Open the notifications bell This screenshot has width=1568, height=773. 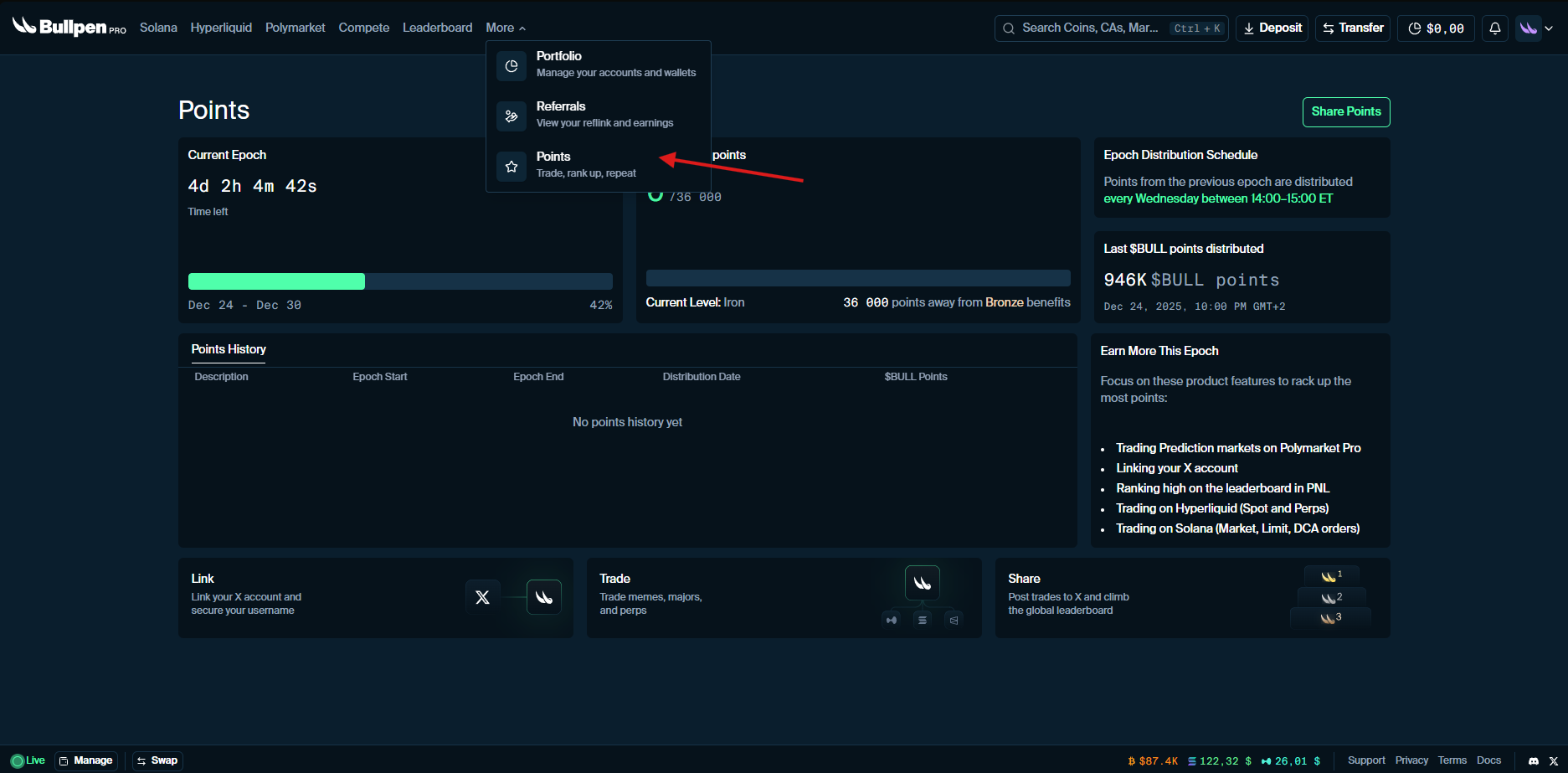tap(1494, 28)
